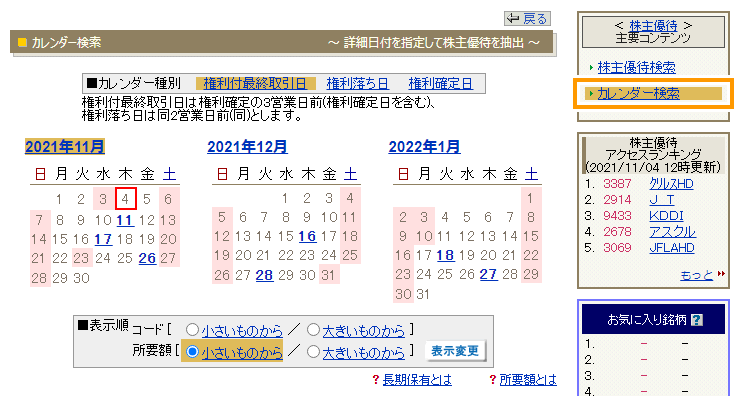This screenshot has height=396, width=738.
Task: Select December 16 in calendar
Action: coord(307,236)
